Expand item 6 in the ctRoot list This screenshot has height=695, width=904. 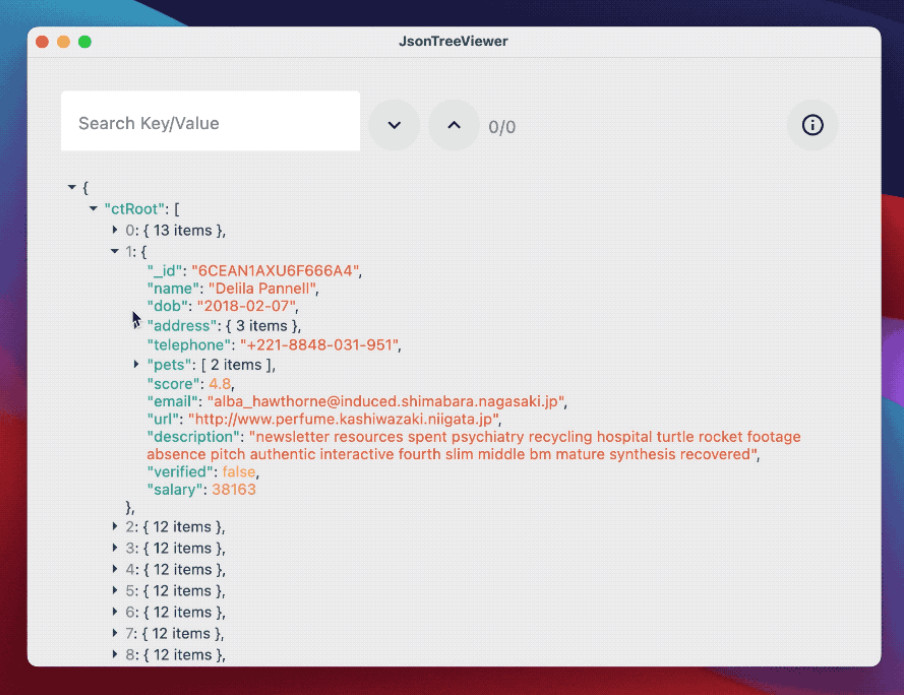[115, 611]
